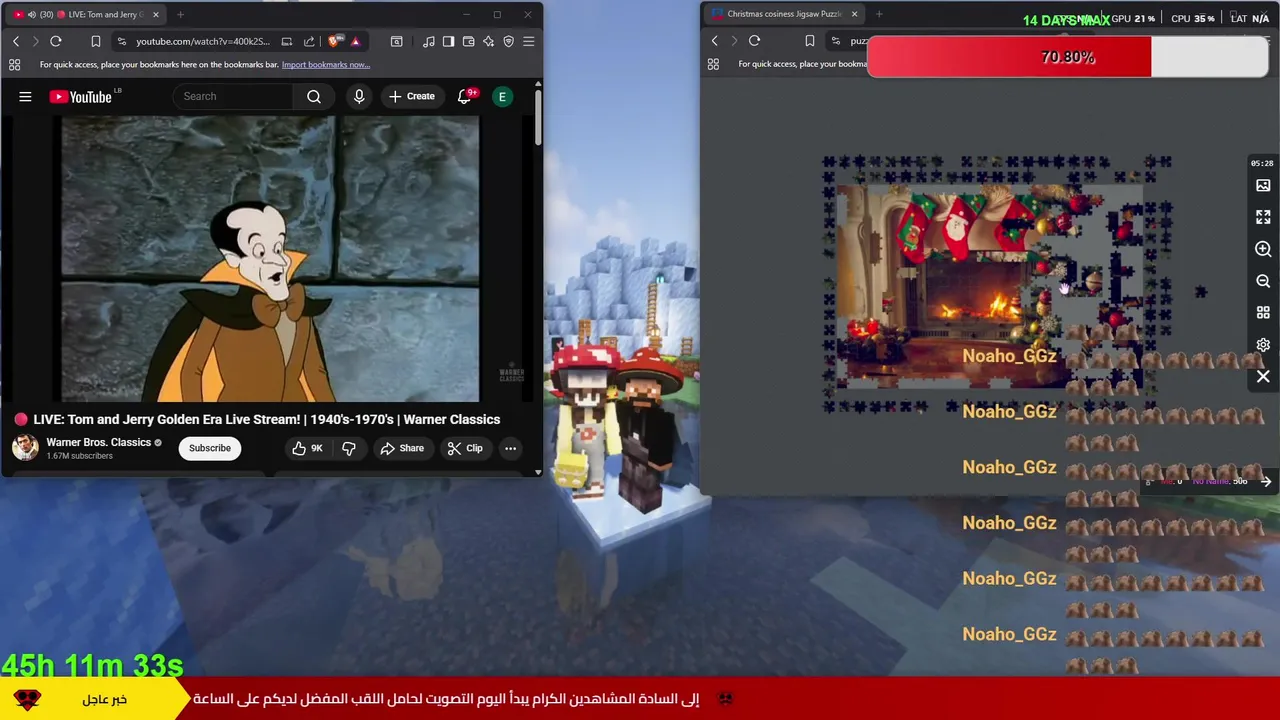
Task: Go back in the YouTube browser window
Action: tap(16, 41)
